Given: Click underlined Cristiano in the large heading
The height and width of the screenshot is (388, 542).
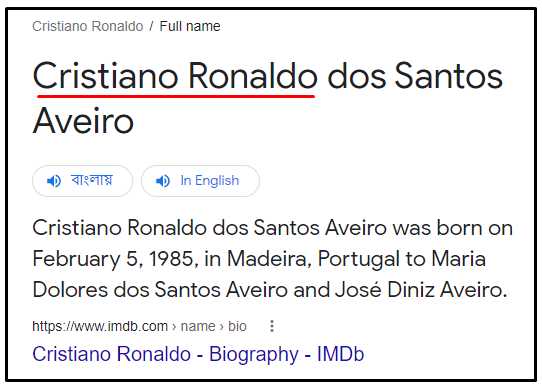Looking at the screenshot, I should point(105,76).
